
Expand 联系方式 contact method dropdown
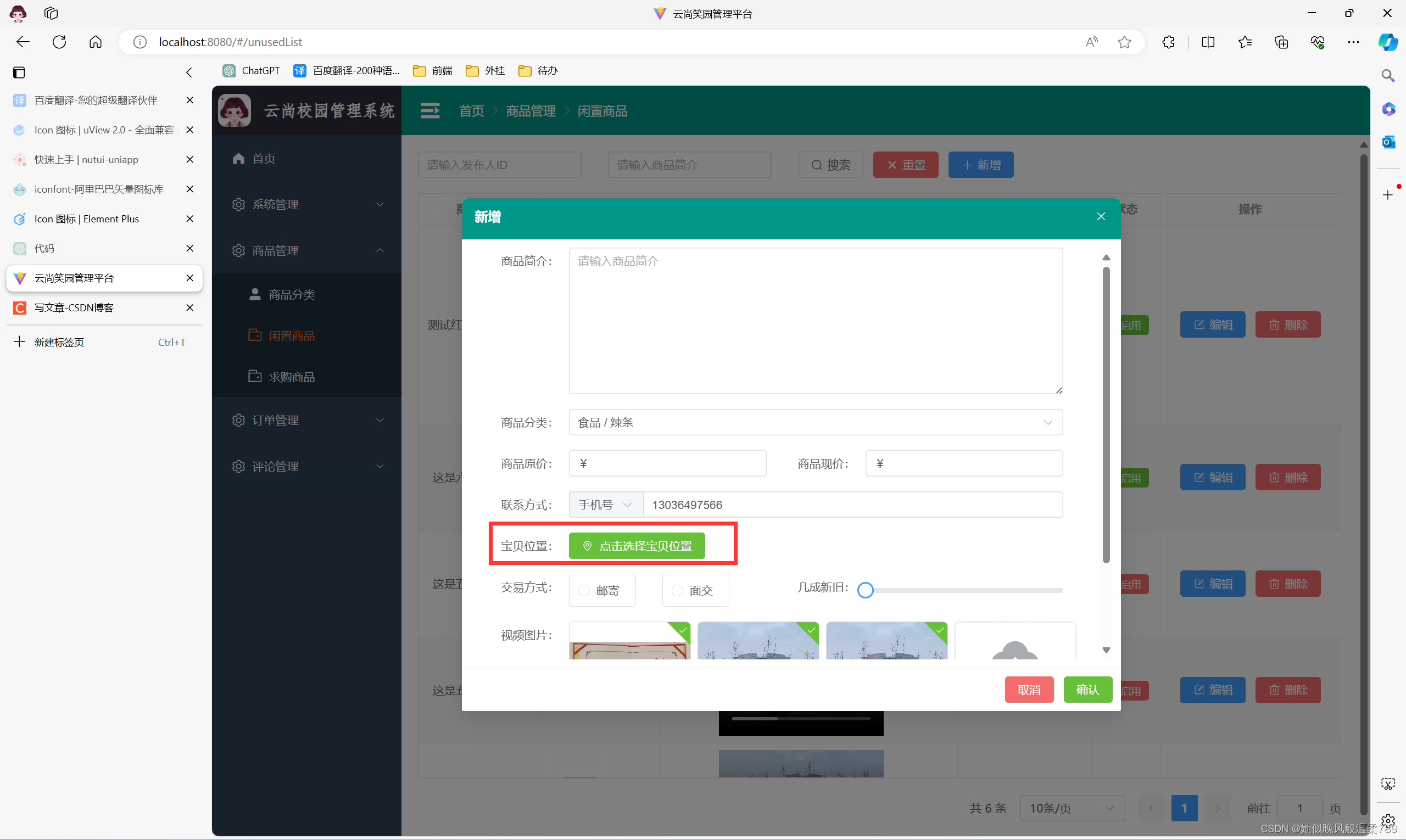(x=604, y=504)
